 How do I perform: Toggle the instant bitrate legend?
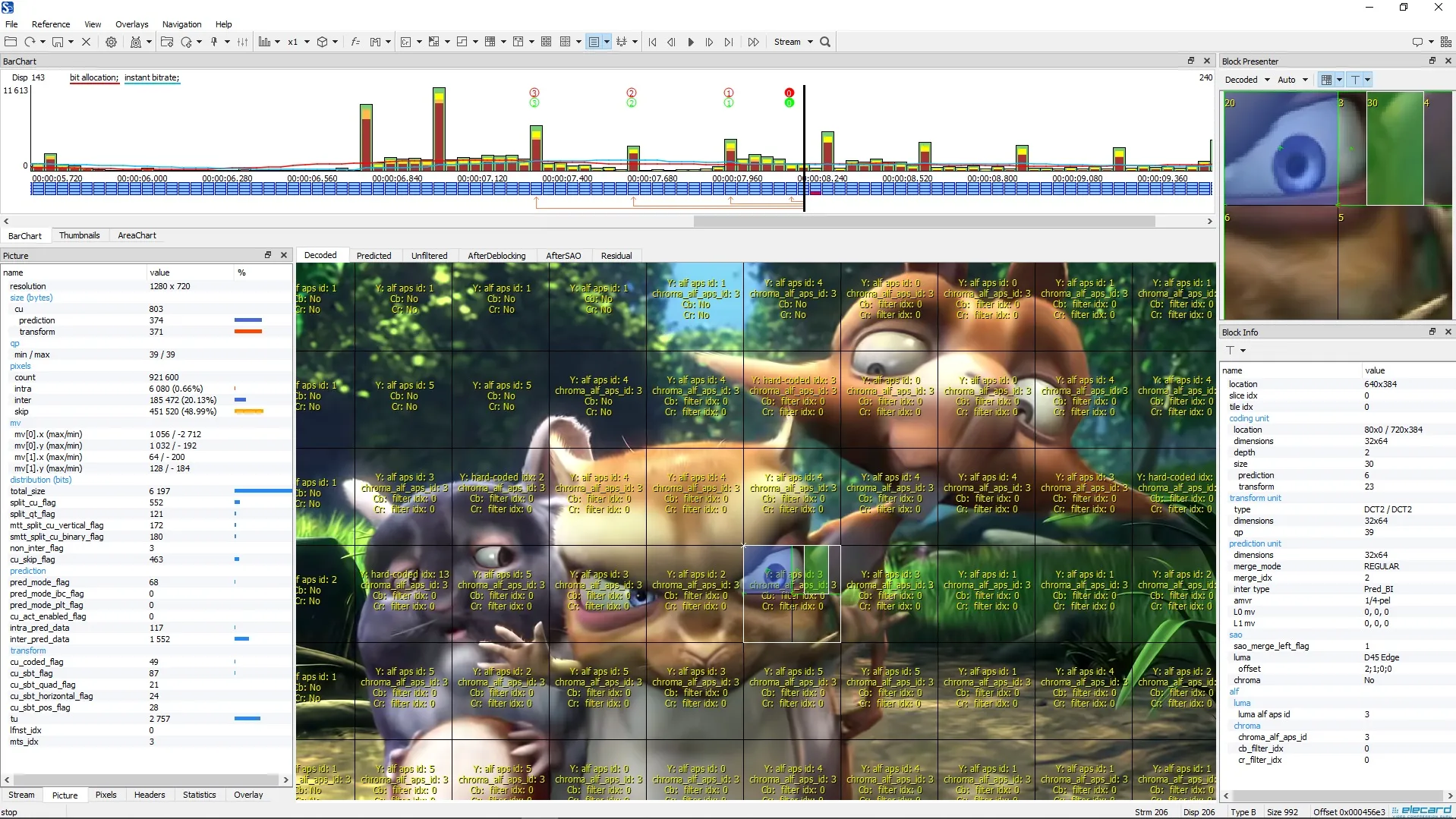(152, 77)
